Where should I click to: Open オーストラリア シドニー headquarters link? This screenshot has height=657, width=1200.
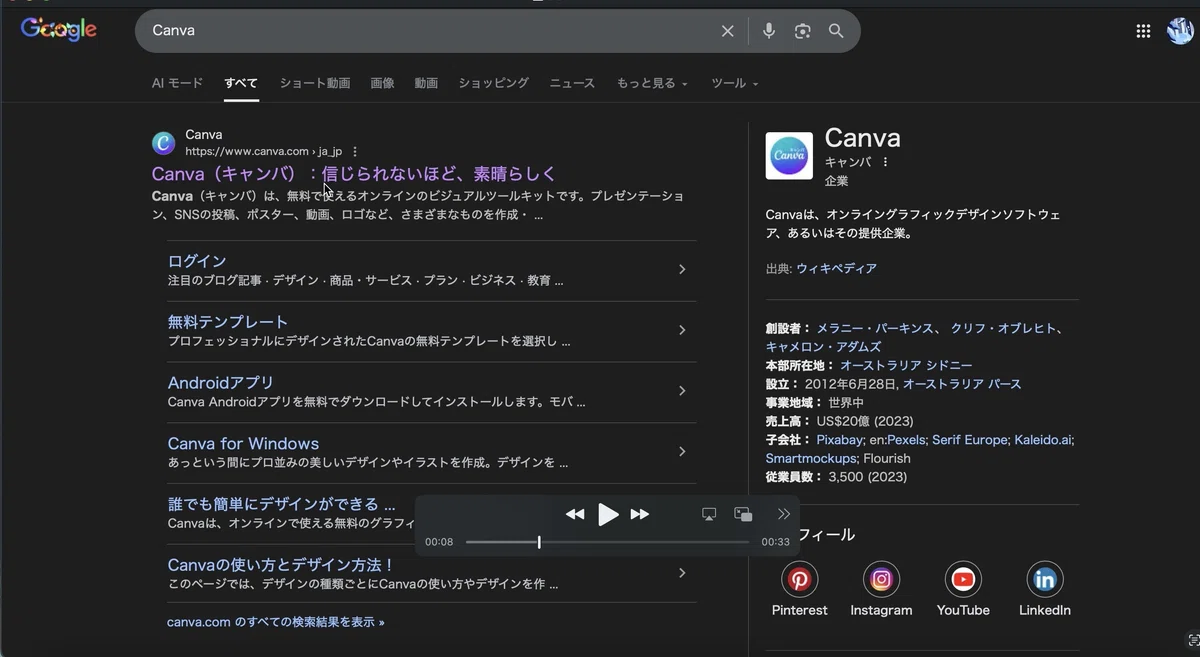pos(906,366)
